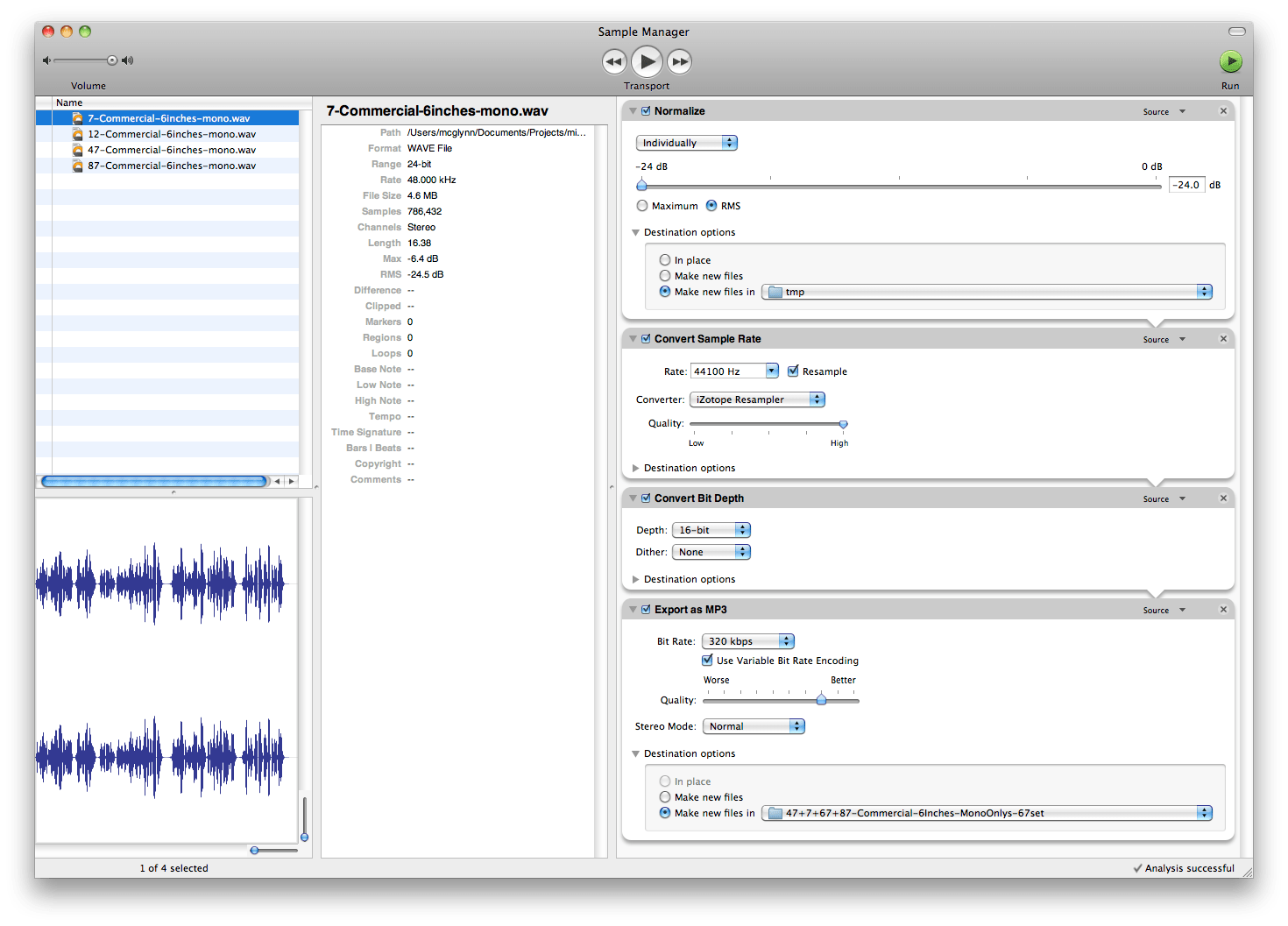Click the Quality slider in Convert Sample Rate

coord(842,422)
